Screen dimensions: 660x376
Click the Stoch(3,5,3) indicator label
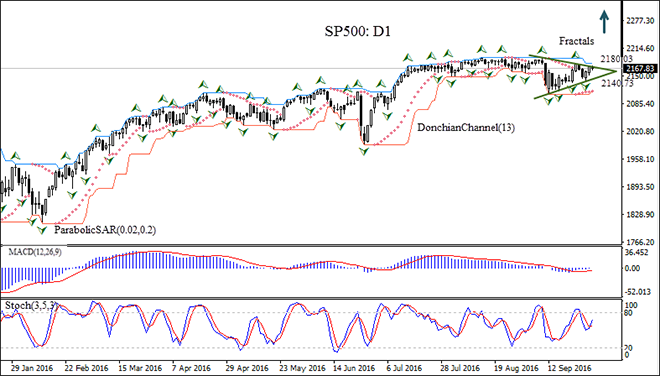[x=32, y=306]
